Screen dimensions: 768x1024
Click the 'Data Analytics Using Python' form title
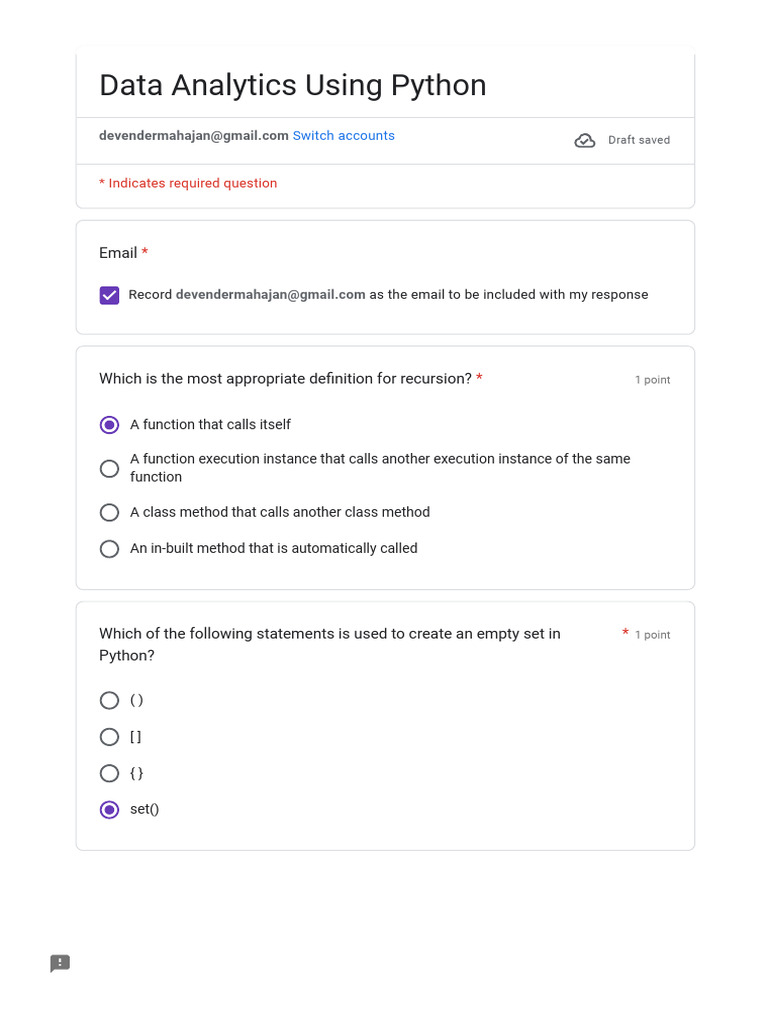coord(292,86)
